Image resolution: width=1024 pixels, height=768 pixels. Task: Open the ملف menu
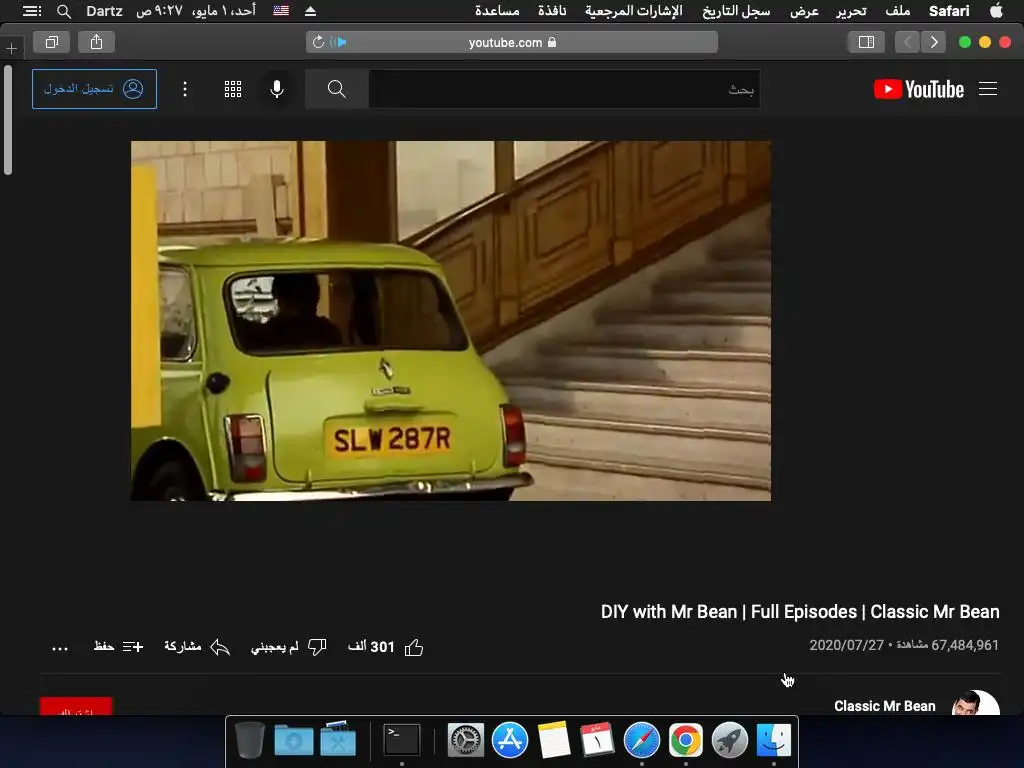[x=897, y=10]
